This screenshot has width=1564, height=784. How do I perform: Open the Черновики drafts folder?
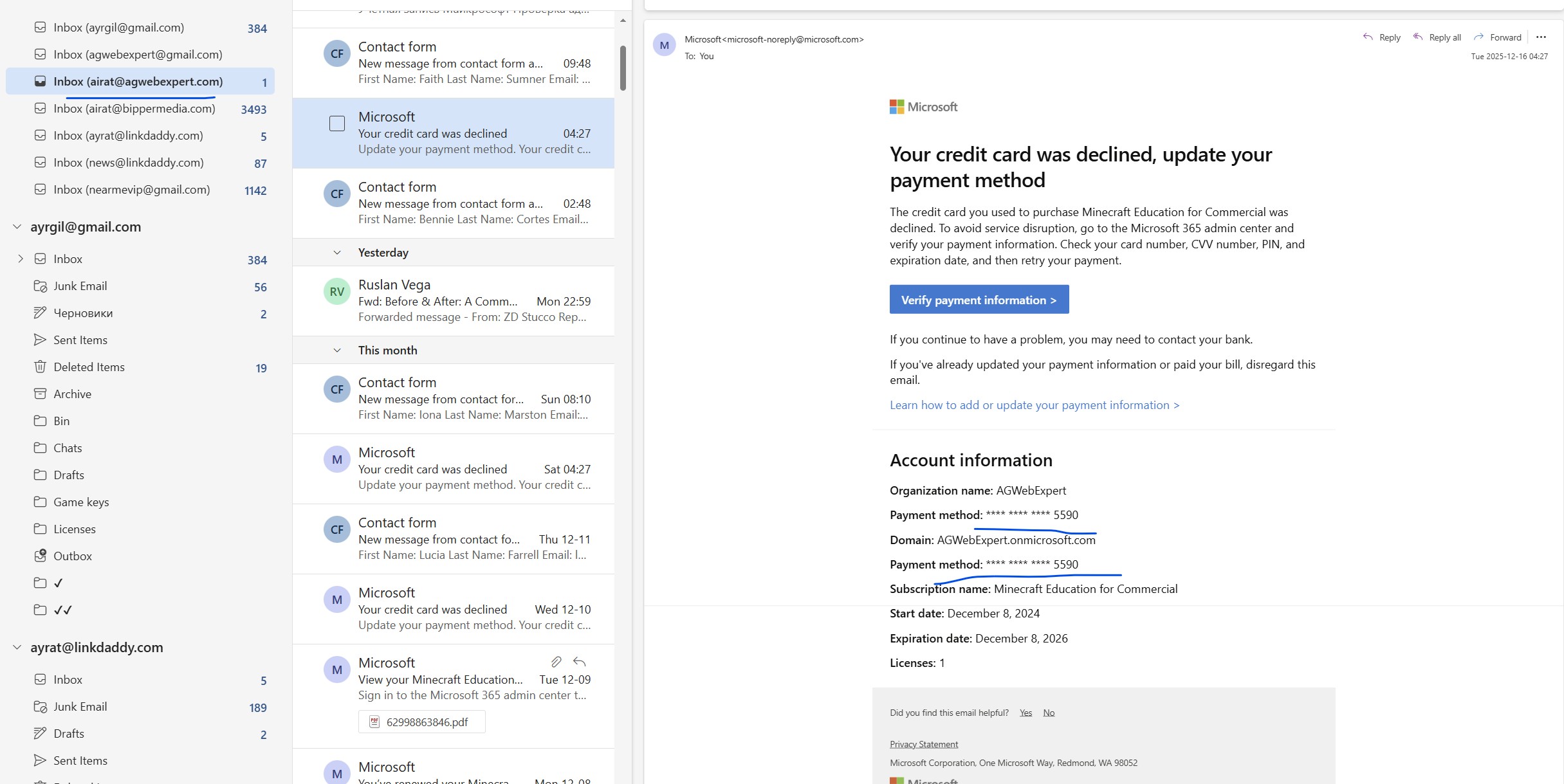pos(140,313)
